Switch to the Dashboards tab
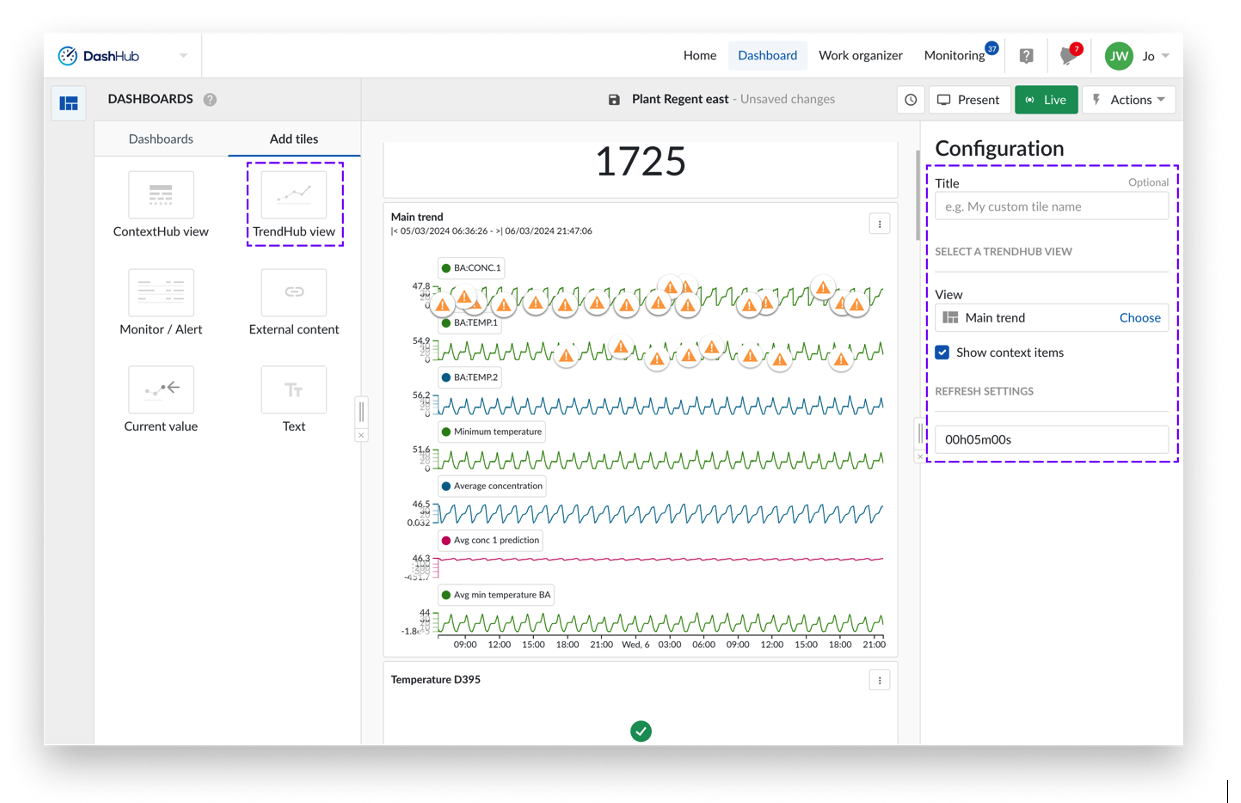This screenshot has width=1241, height=803. [161, 139]
